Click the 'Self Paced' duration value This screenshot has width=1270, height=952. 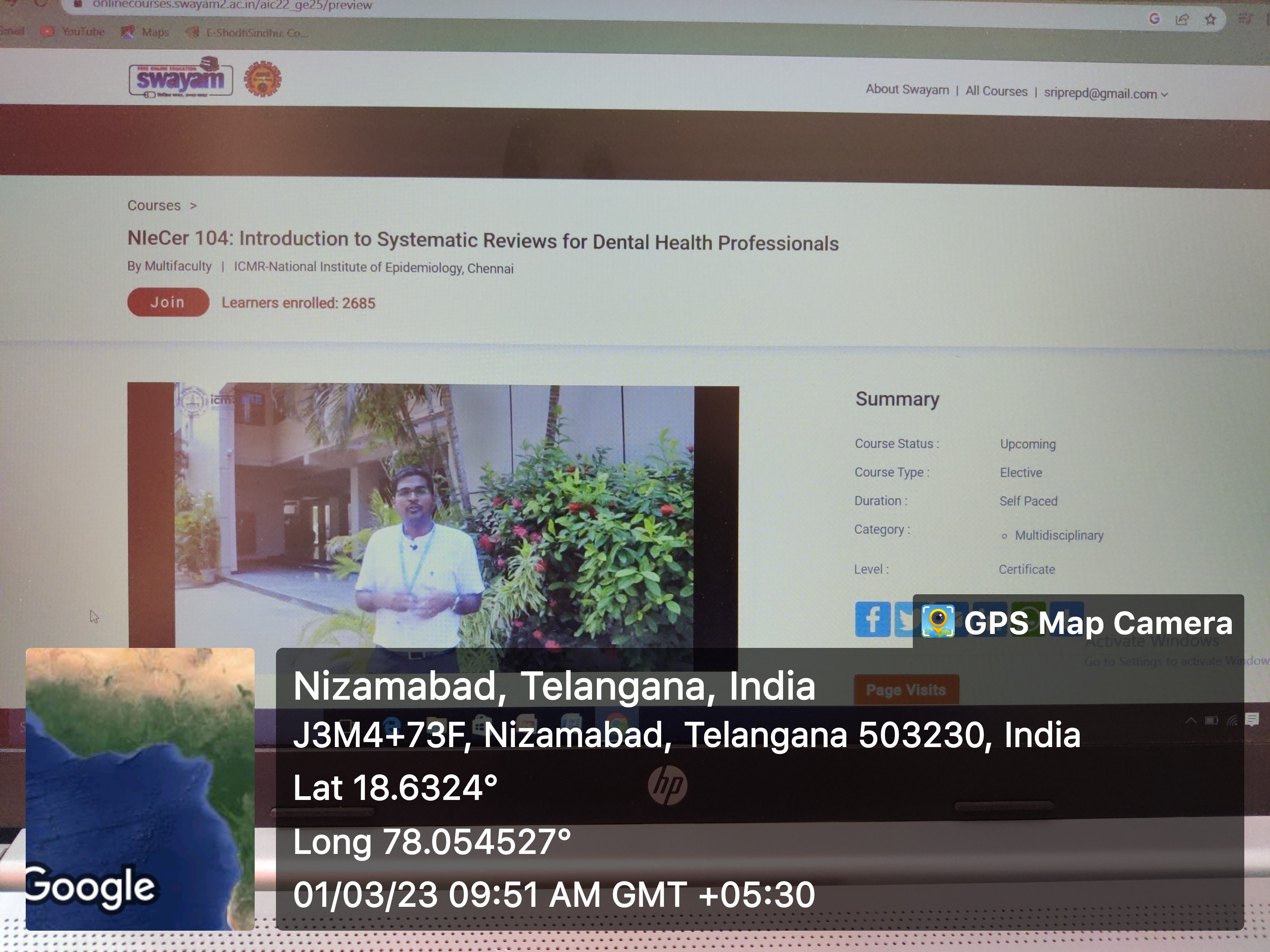coord(1028,501)
